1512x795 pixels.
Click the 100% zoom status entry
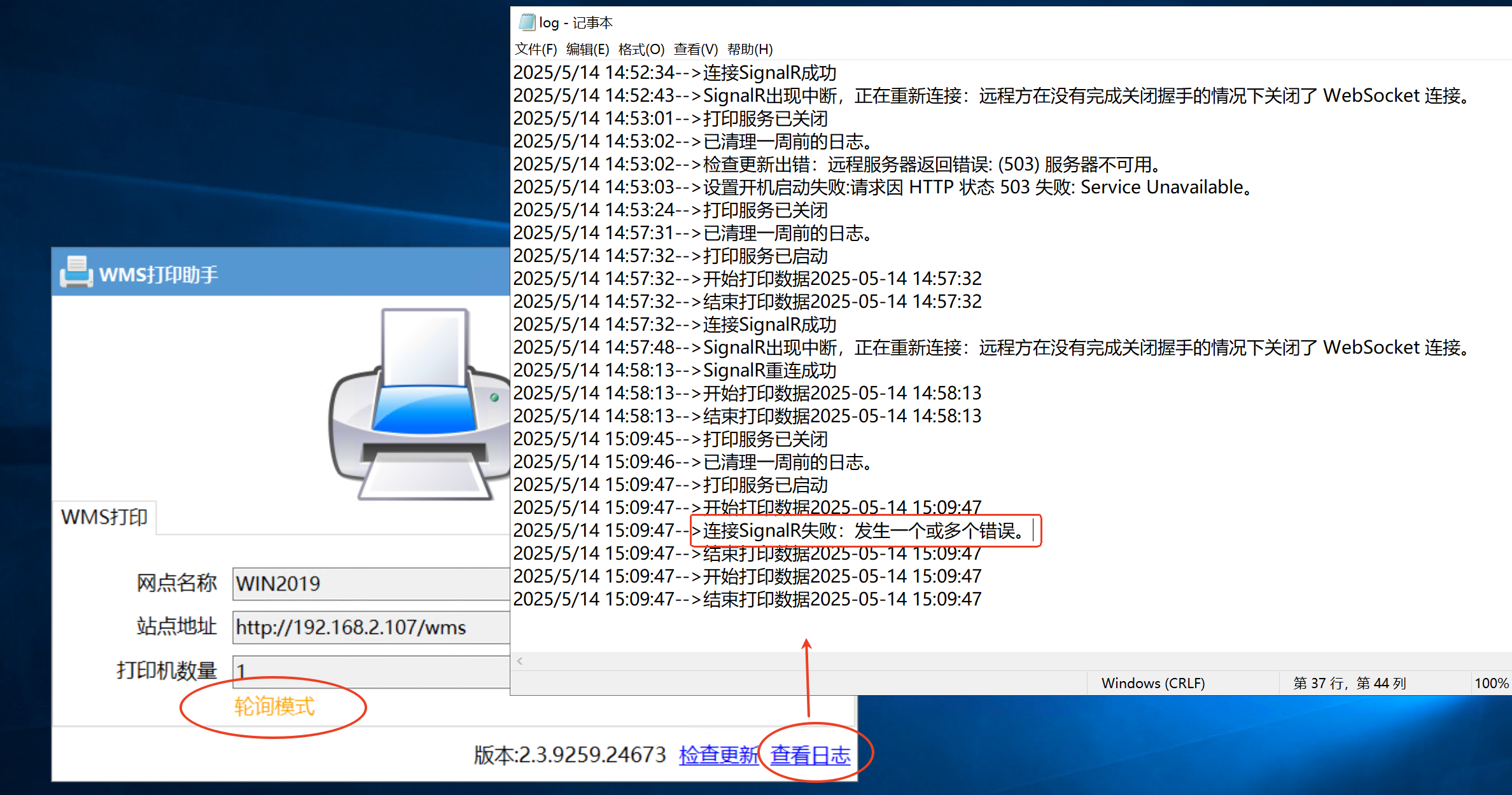1491,683
